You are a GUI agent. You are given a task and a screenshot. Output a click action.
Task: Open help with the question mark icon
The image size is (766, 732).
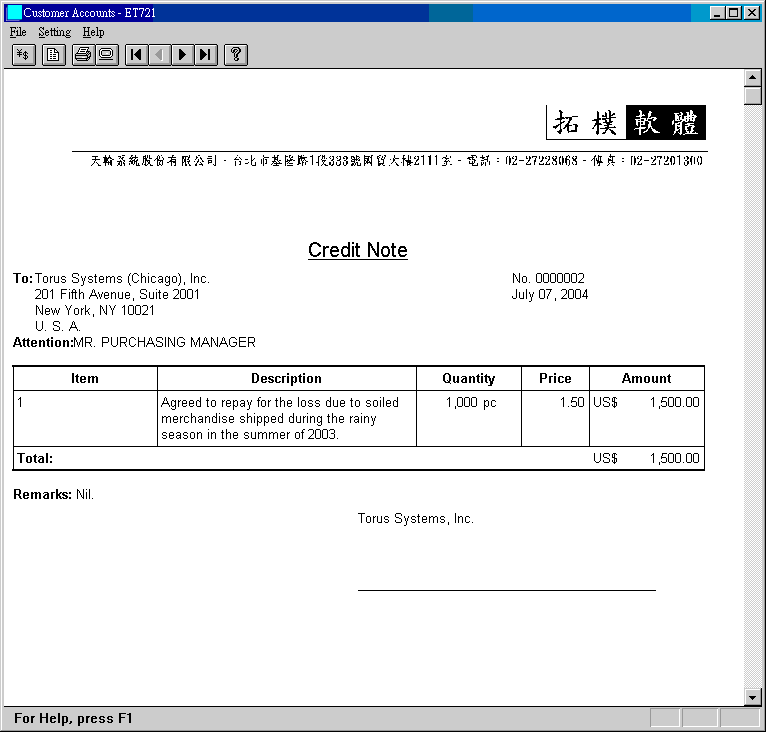click(235, 54)
